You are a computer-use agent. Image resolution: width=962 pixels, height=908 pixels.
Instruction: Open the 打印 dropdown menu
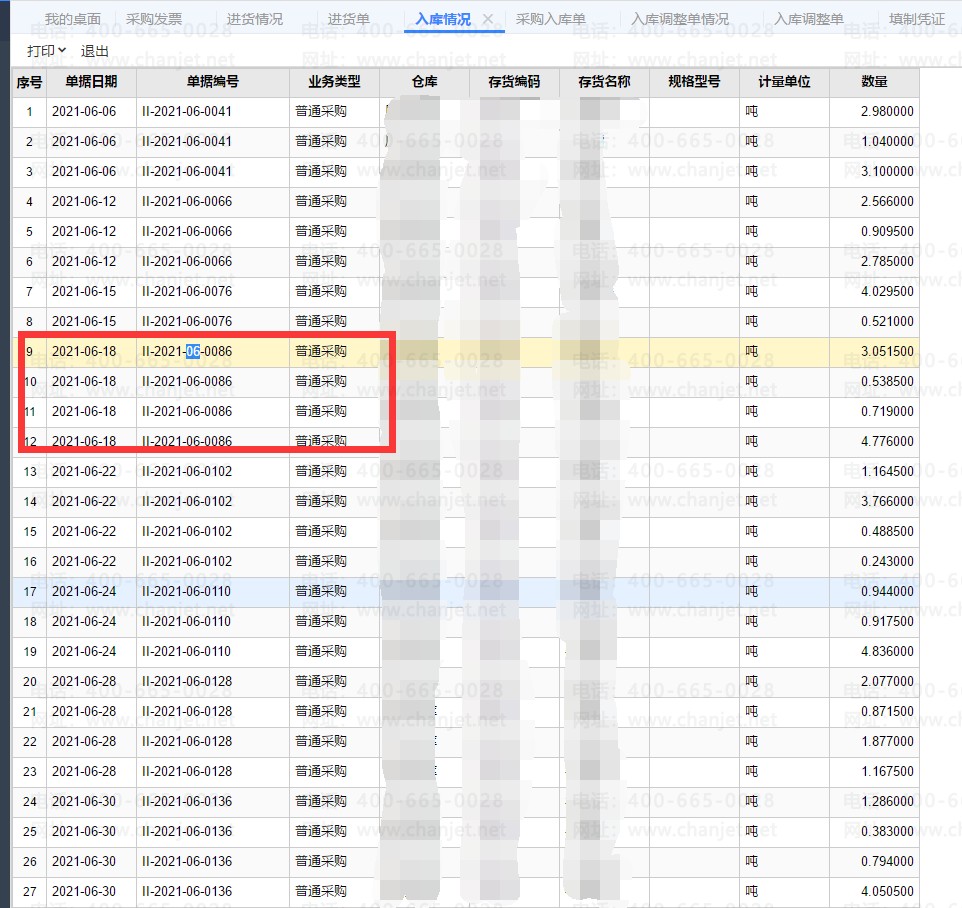pyautogui.click(x=46, y=51)
